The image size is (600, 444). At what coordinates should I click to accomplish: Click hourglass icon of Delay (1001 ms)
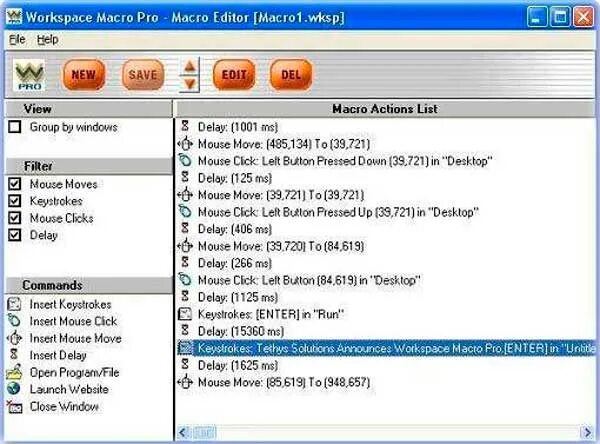(185, 125)
